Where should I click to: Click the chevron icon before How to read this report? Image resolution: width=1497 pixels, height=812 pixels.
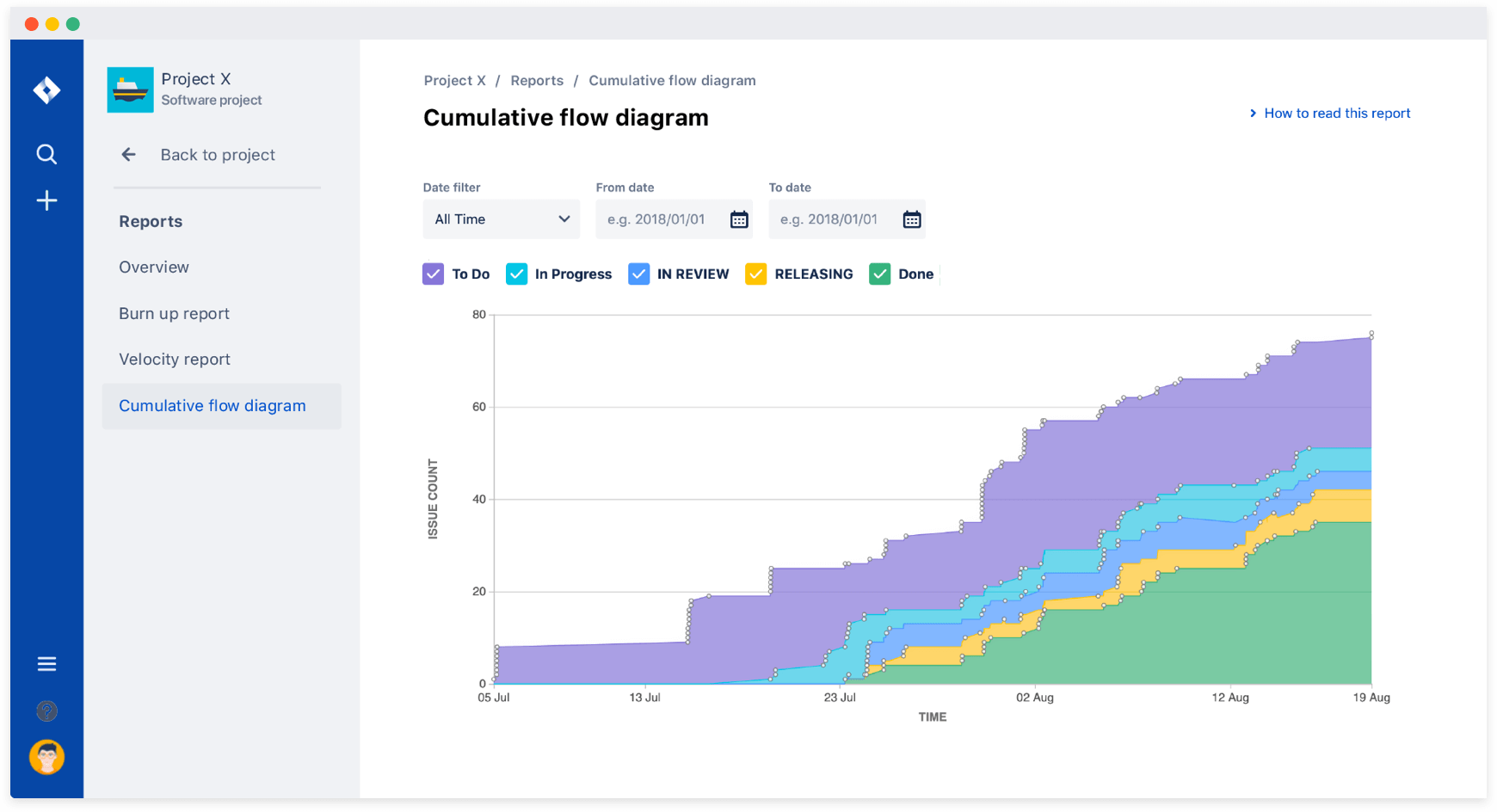1254,113
